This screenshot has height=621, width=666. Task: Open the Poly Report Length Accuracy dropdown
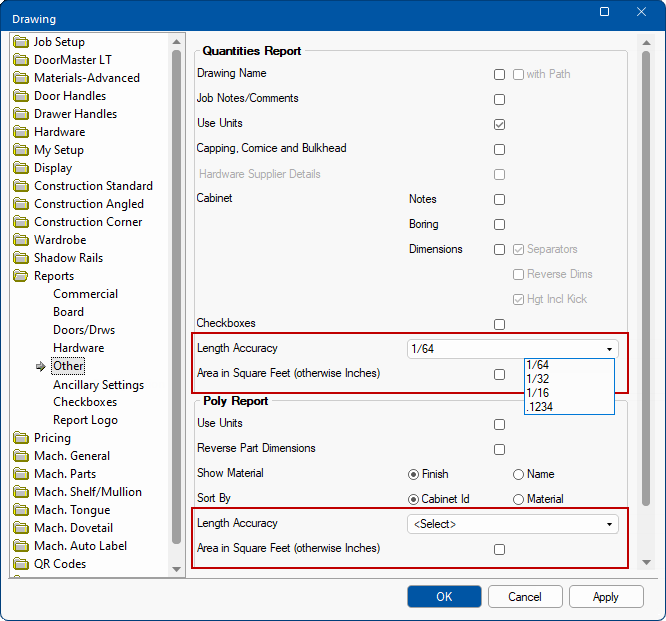(513, 524)
